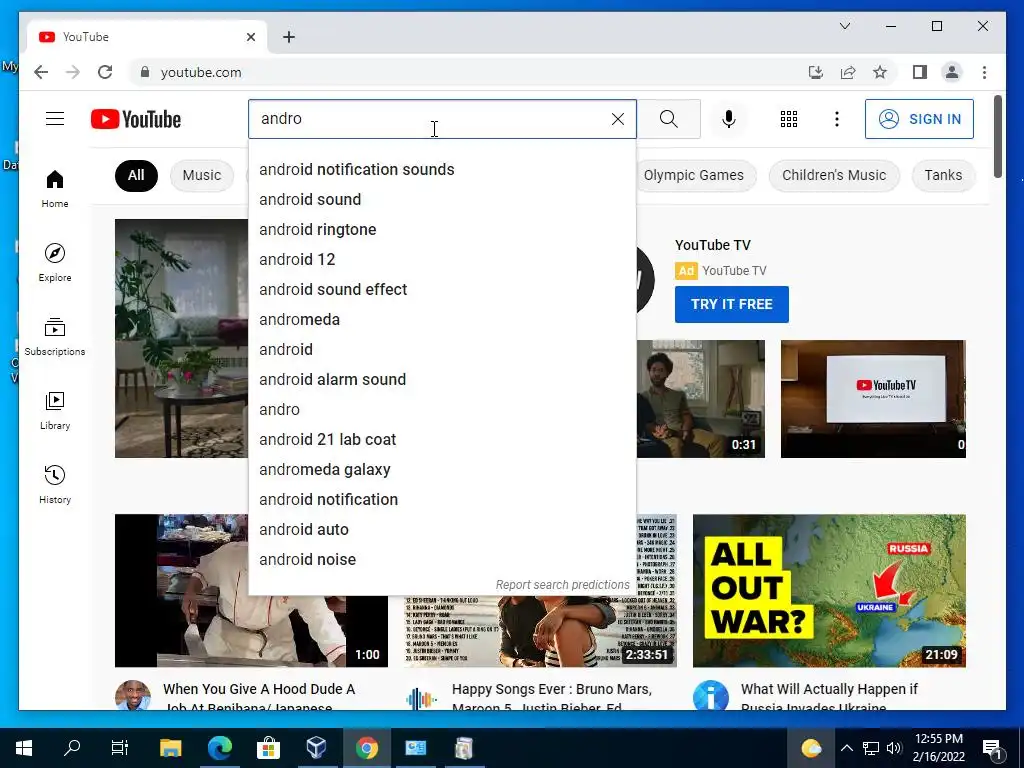
Task: Click the magnifier search button
Action: [669, 119]
